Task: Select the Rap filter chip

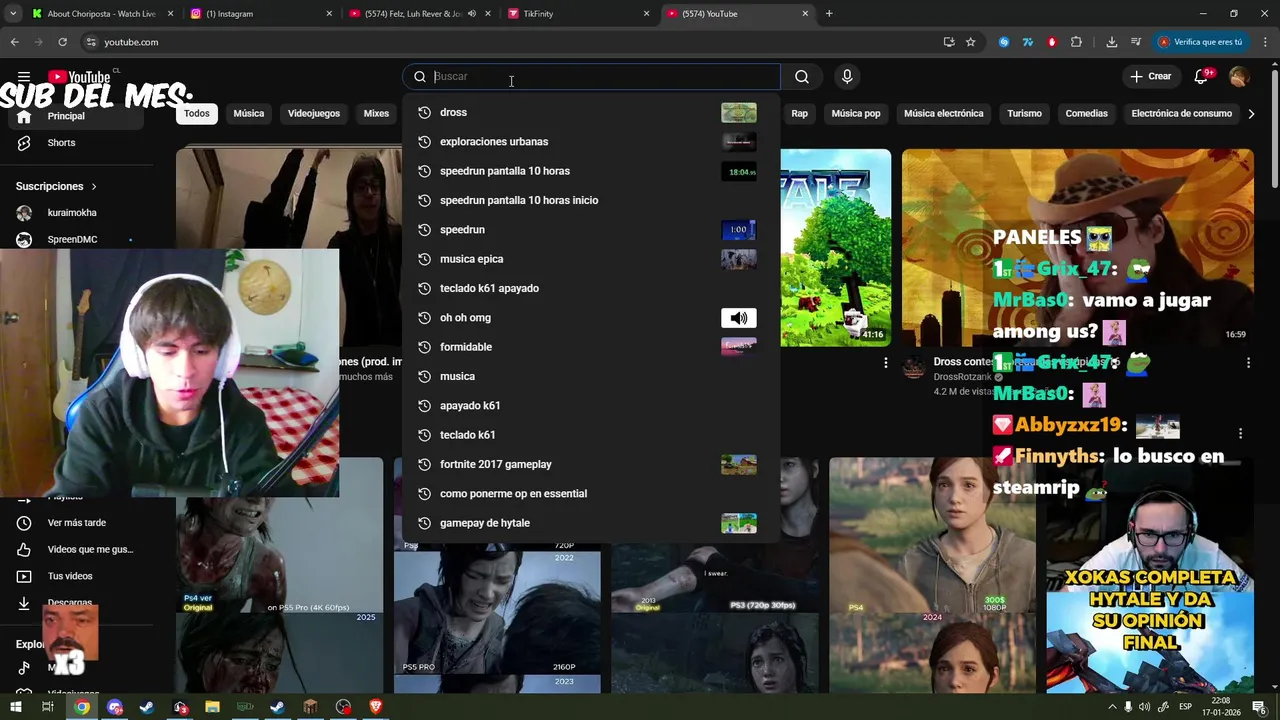Action: tap(799, 114)
